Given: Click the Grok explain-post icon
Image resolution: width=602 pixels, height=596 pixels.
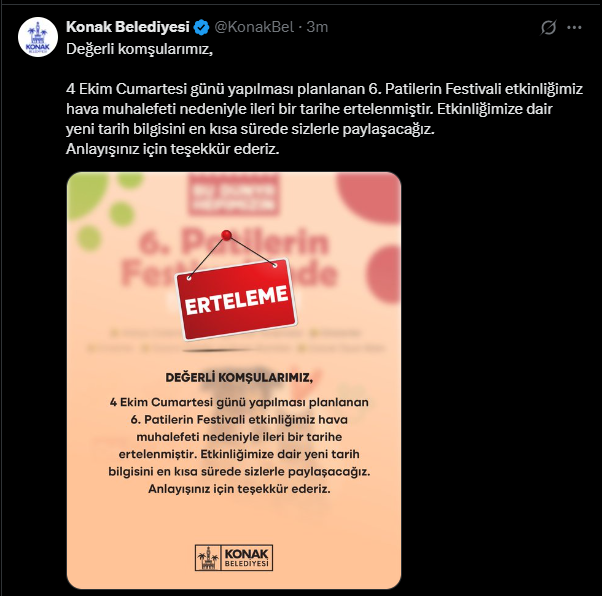Looking at the screenshot, I should click(x=548, y=27).
